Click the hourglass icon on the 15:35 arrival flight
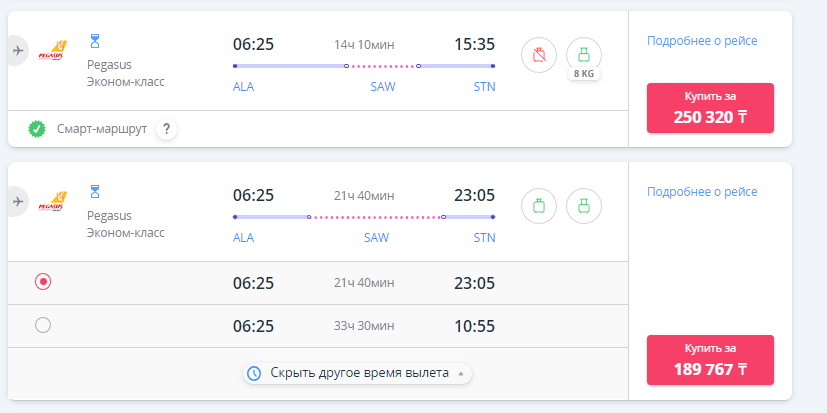Viewport: 827px width, 413px height. click(96, 40)
